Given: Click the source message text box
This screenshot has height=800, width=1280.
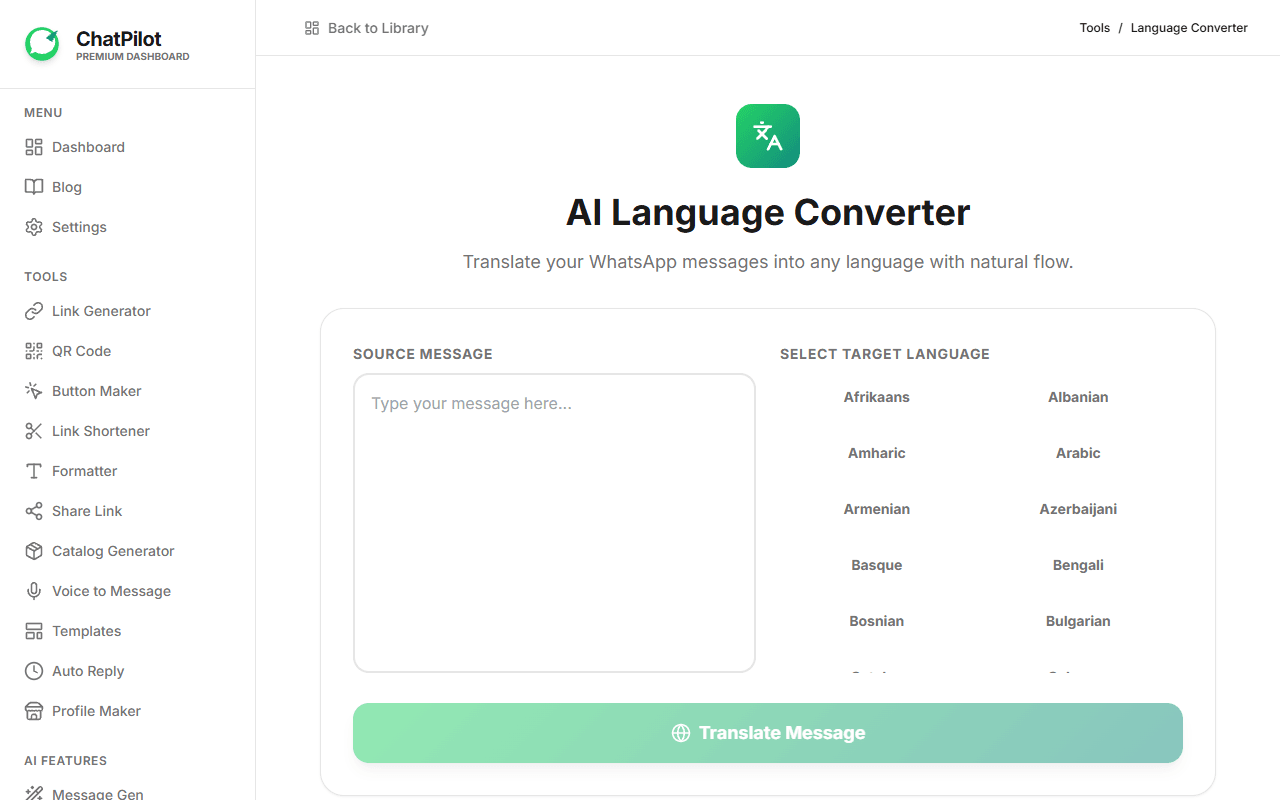Looking at the screenshot, I should point(554,523).
